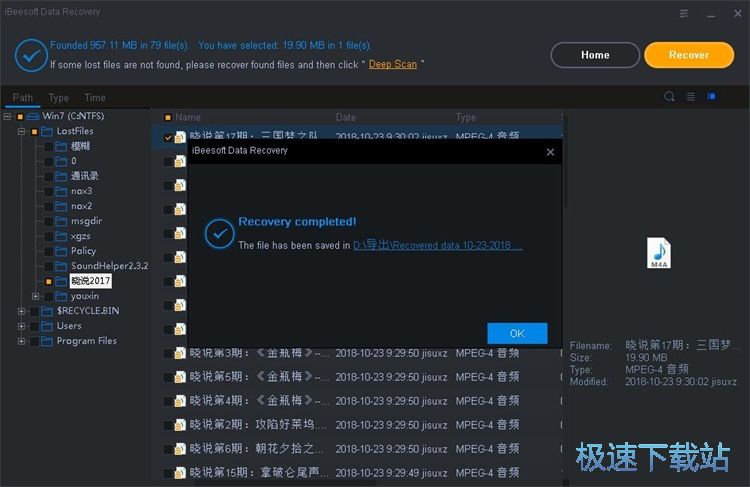Open the search magnifier icon
Viewport: 750px width, 487px height.
point(669,97)
